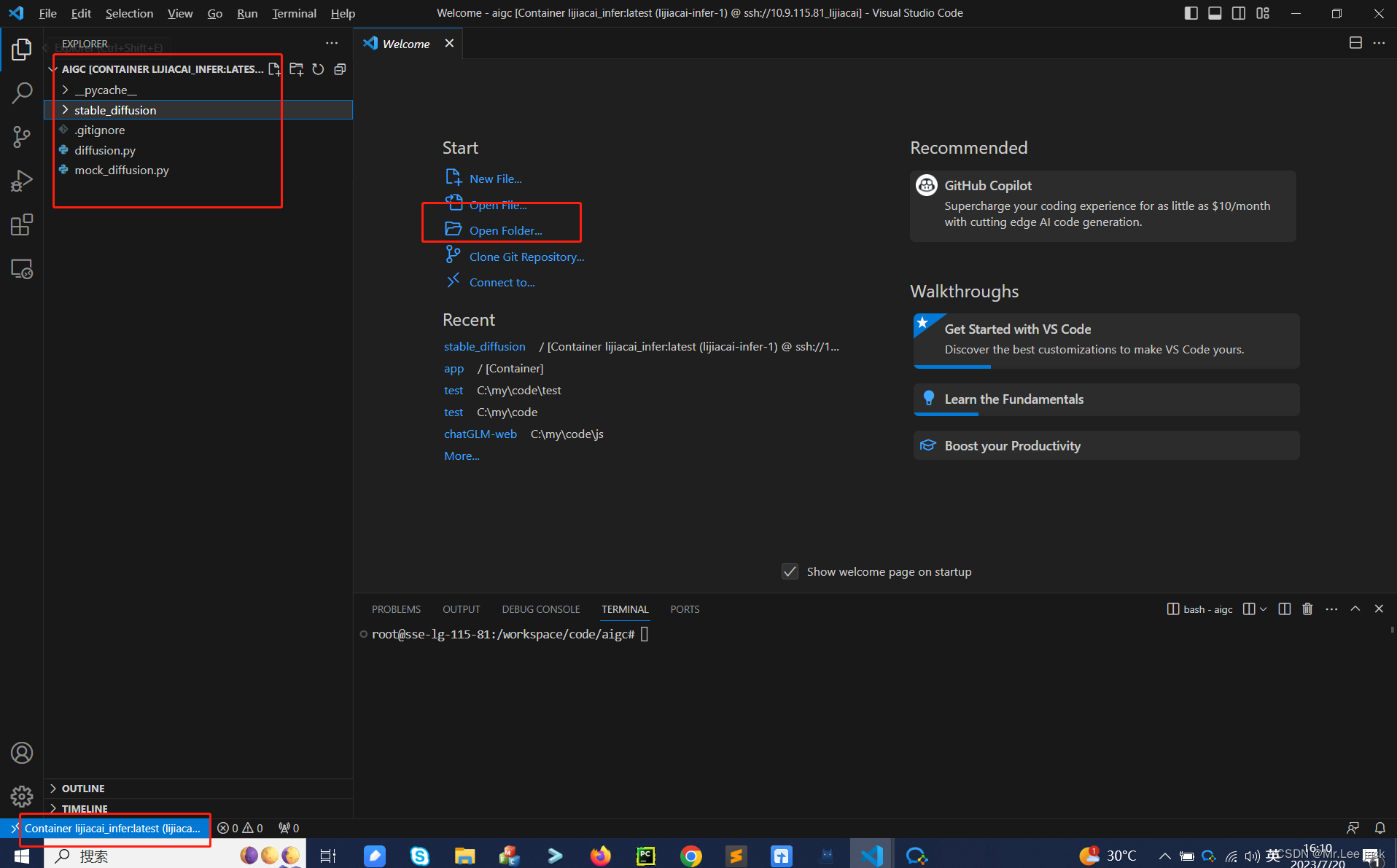Open the Accounts menu icon
Image resolution: width=1397 pixels, height=868 pixels.
pyautogui.click(x=22, y=753)
